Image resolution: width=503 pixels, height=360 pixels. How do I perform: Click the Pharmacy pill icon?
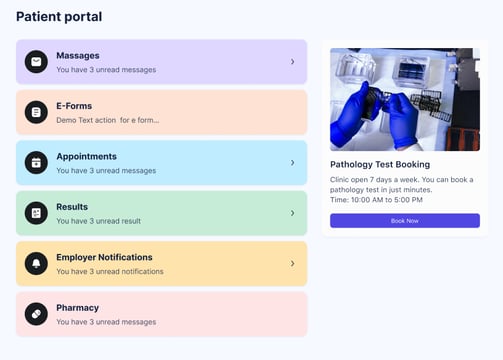click(36, 314)
